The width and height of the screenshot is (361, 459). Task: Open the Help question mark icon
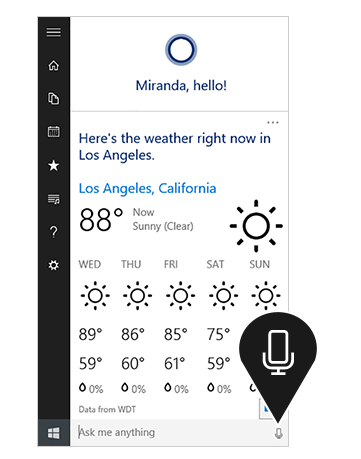click(54, 232)
